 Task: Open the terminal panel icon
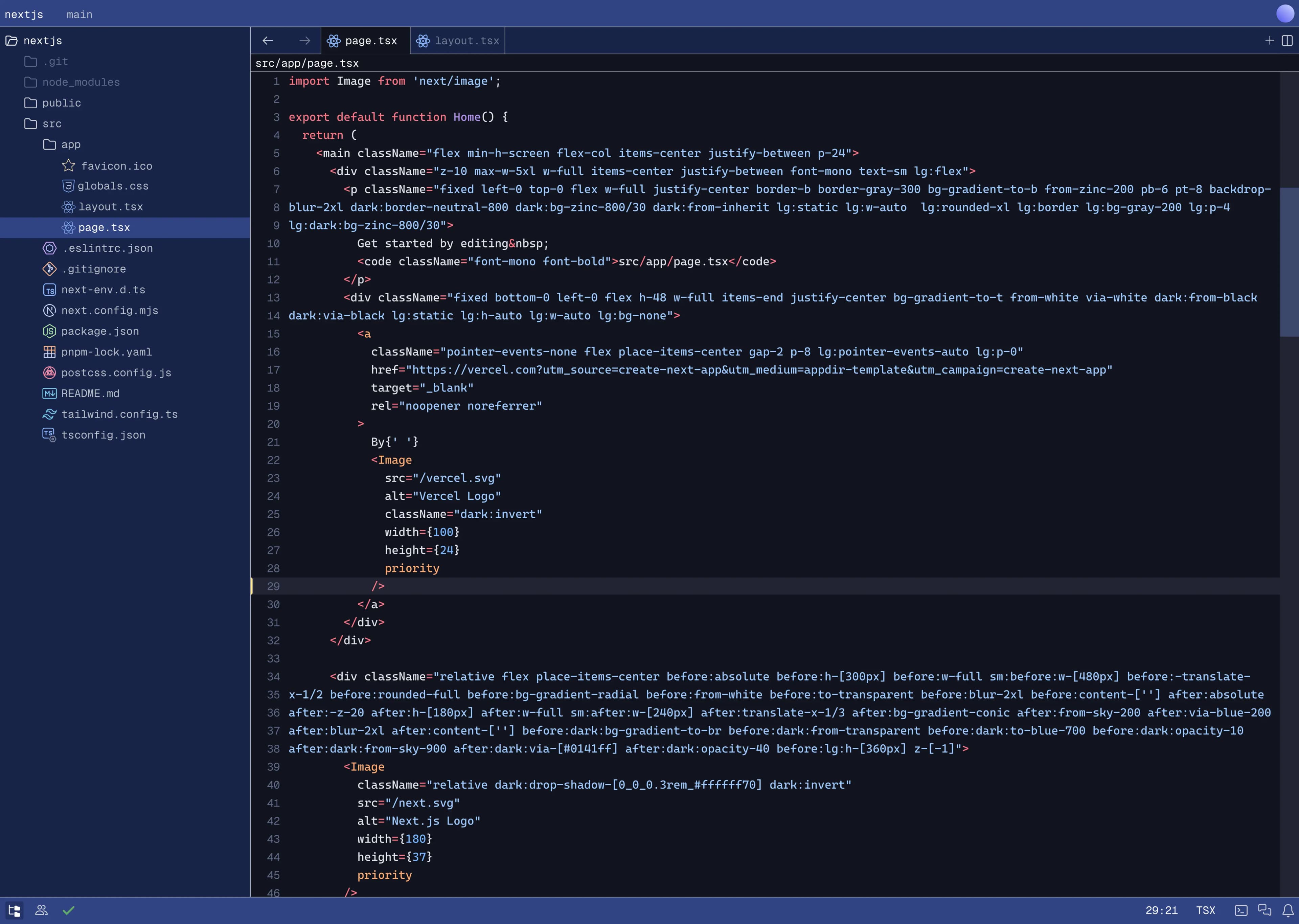[1241, 910]
